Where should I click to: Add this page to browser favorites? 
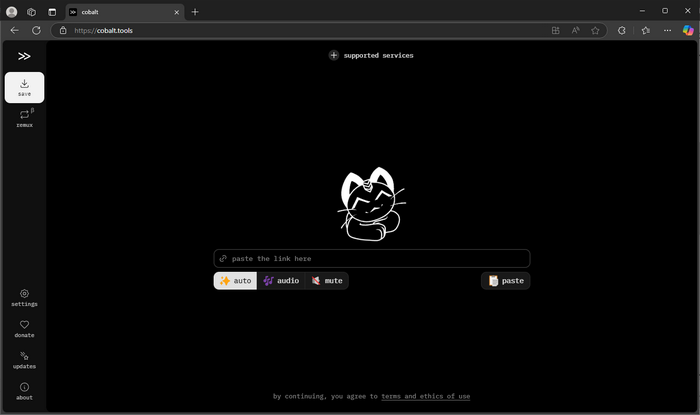595,30
